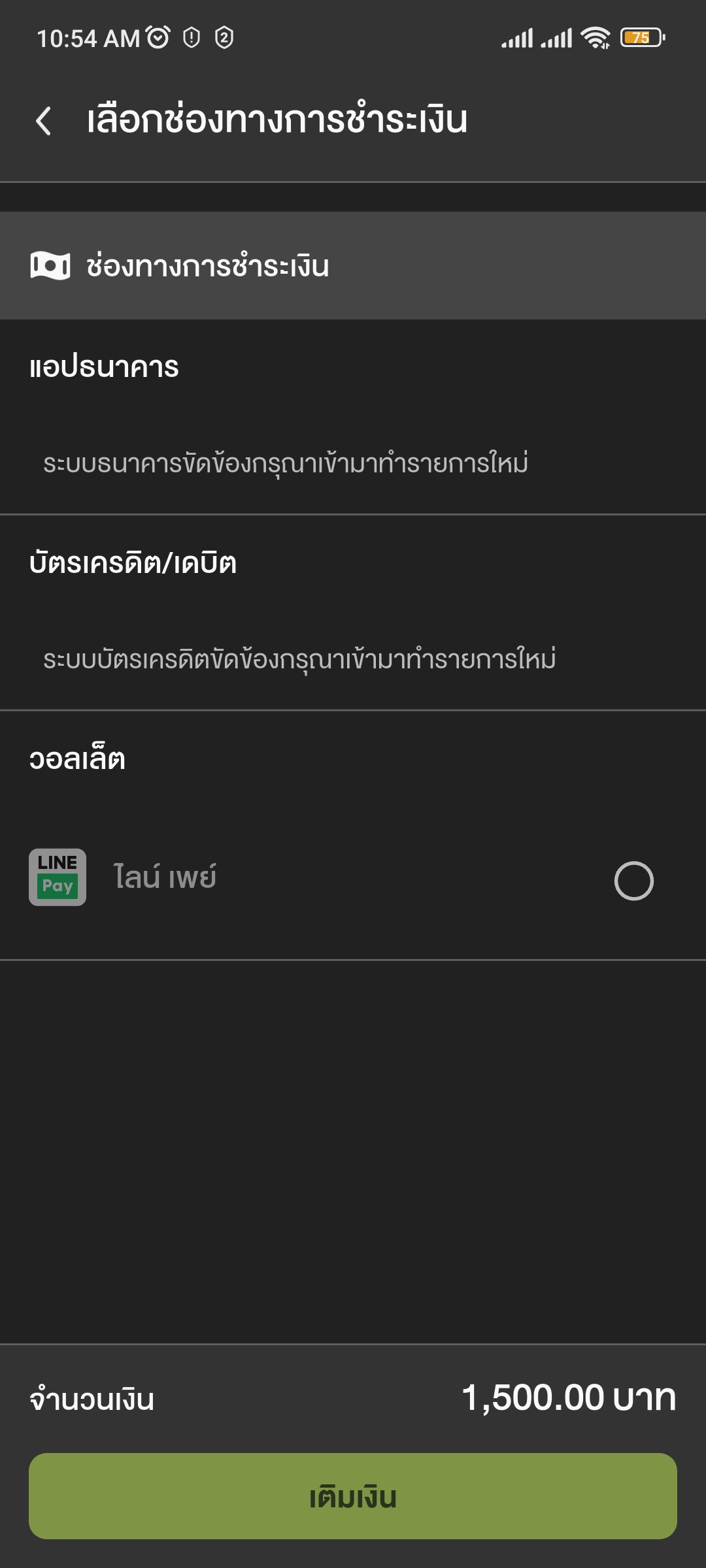706x1568 pixels.
Task: Tap the banknote payment channel icon
Action: (50, 266)
